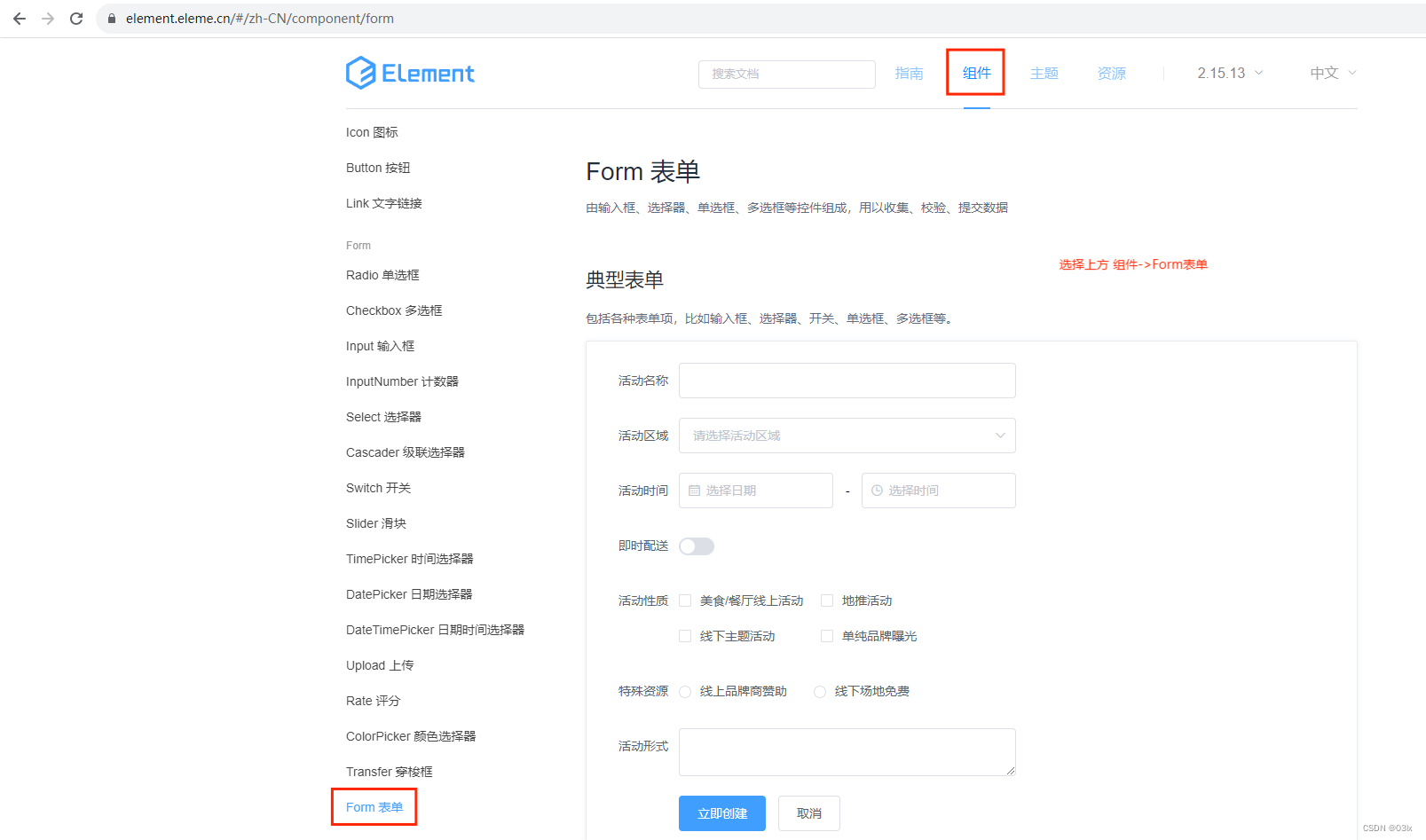Viewport: 1426px width, 840px height.
Task: Open the version 2.15.13 dropdown
Action: click(x=1228, y=73)
